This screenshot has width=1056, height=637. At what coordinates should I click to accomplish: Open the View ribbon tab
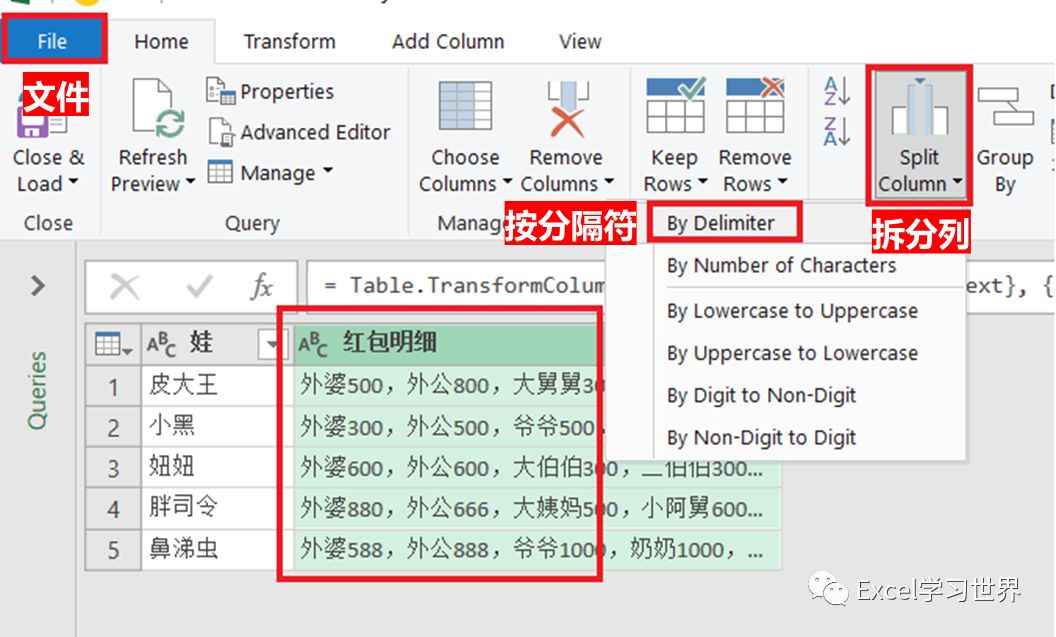point(580,42)
